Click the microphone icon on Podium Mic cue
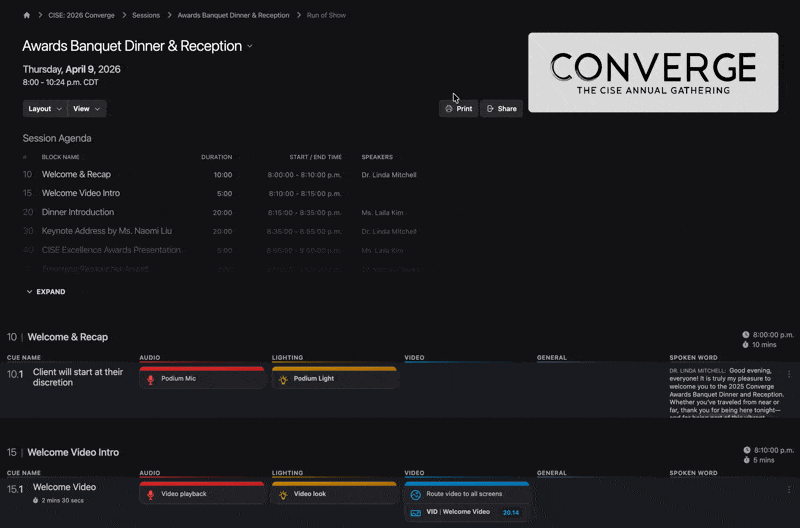Screen dimensions: 800x528 pyautogui.click(x=151, y=379)
